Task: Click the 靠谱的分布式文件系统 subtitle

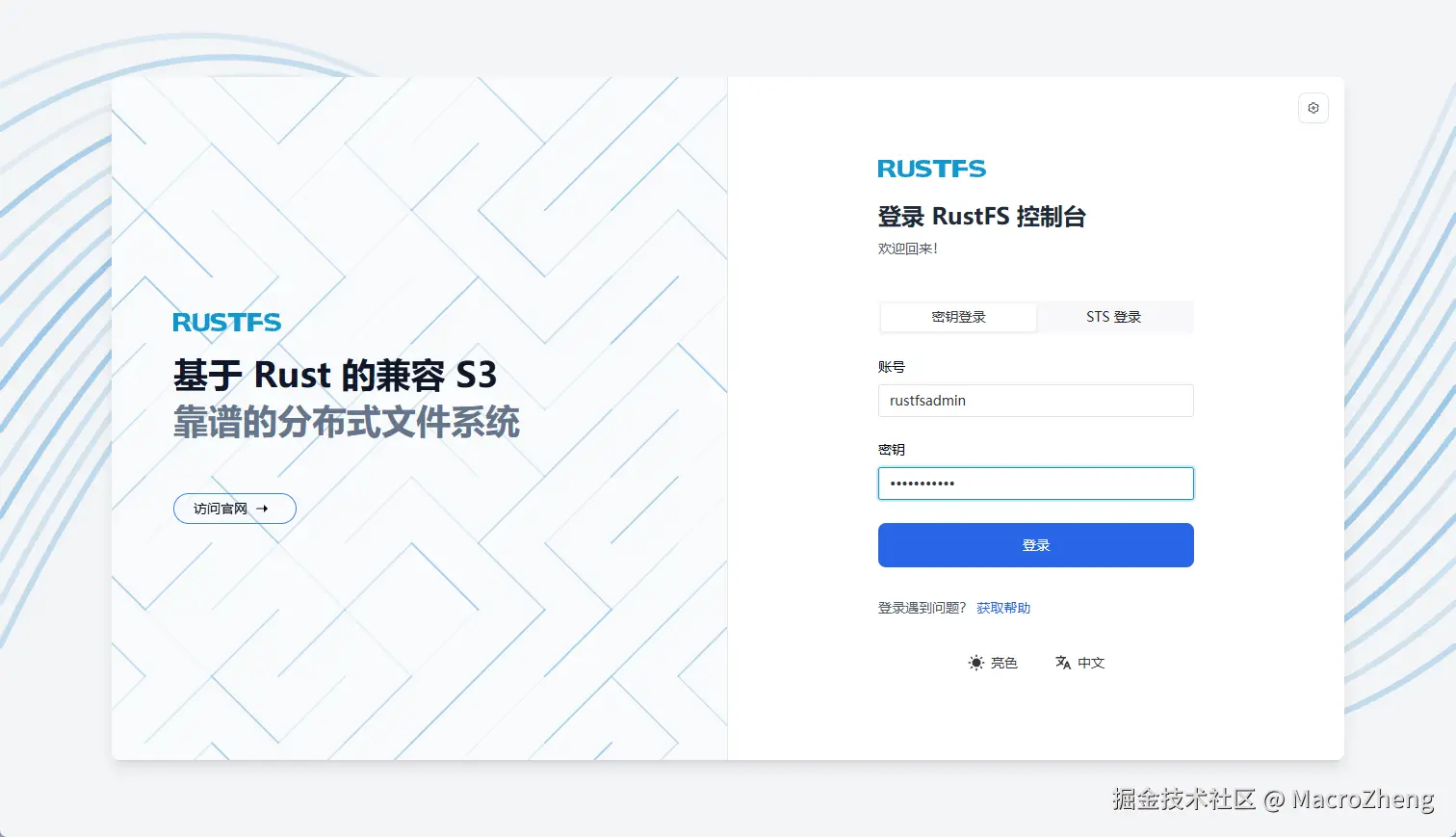Action: click(x=347, y=423)
